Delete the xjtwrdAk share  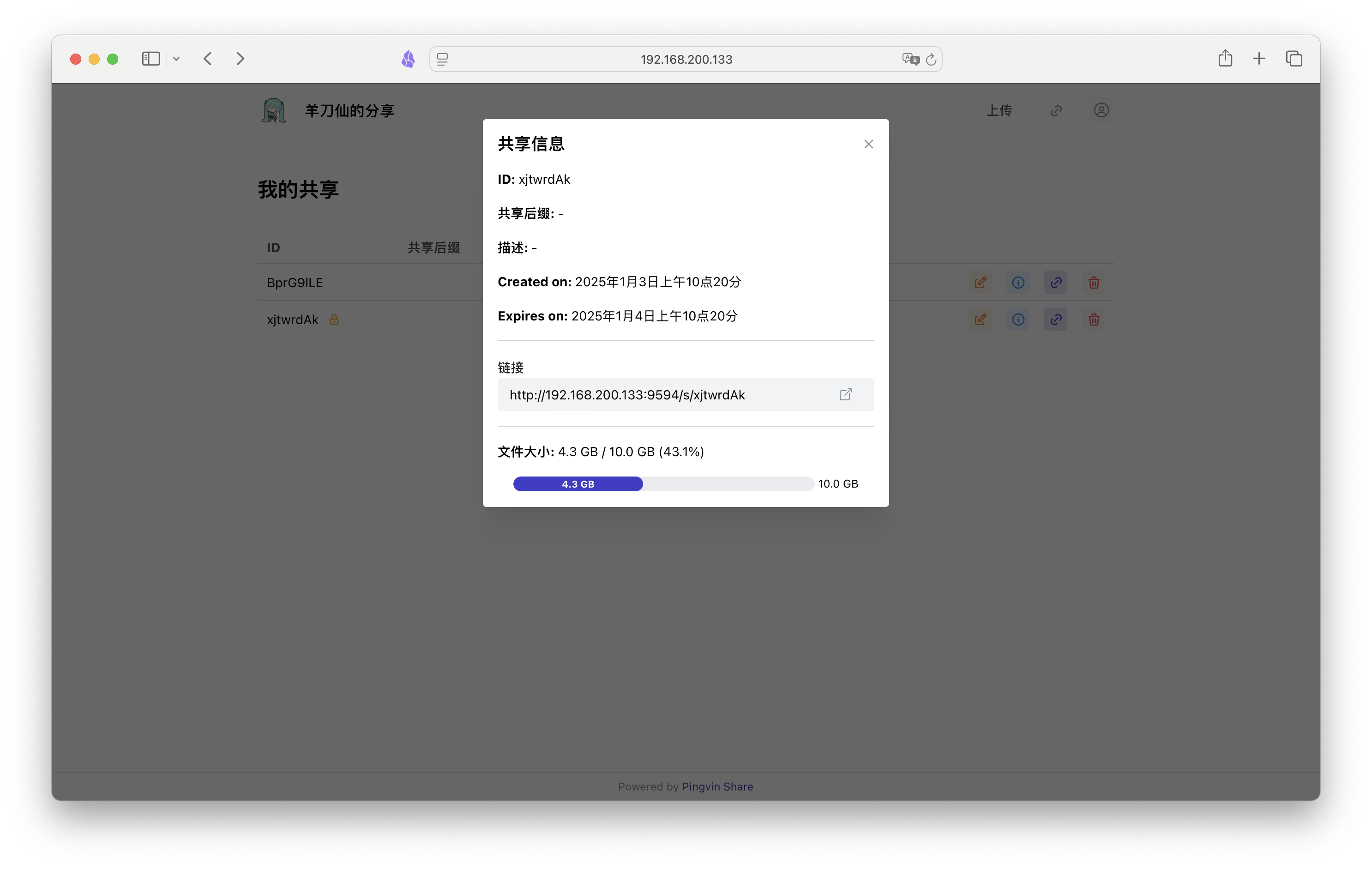click(1093, 320)
